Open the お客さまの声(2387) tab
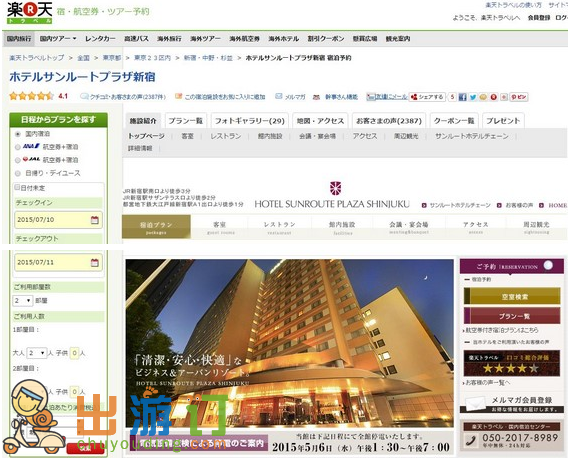The image size is (568, 458). [389, 121]
